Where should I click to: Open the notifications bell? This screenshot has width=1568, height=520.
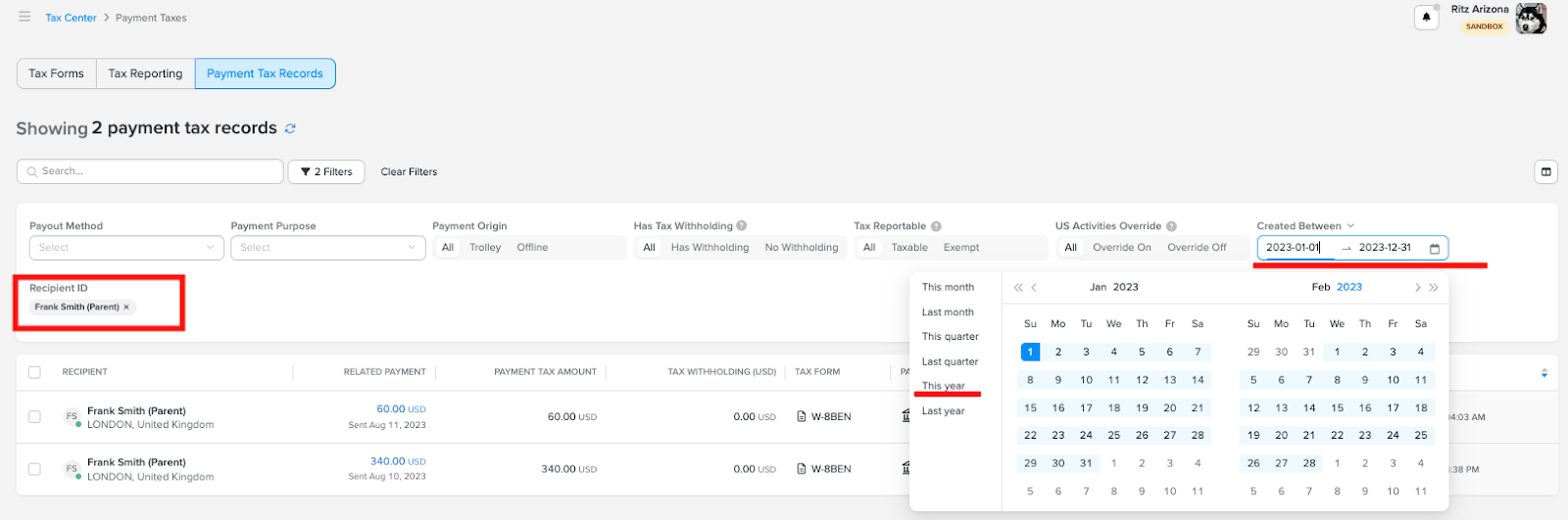click(1427, 18)
